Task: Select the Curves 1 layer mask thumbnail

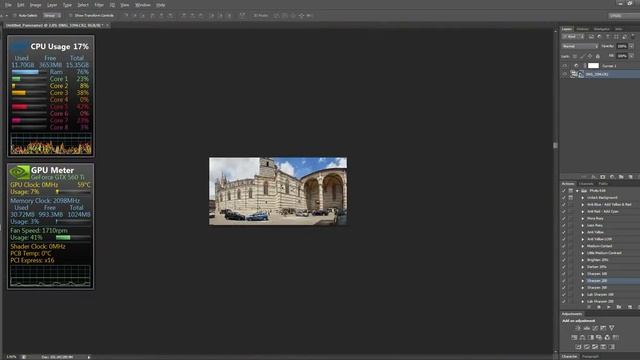Action: (593, 66)
